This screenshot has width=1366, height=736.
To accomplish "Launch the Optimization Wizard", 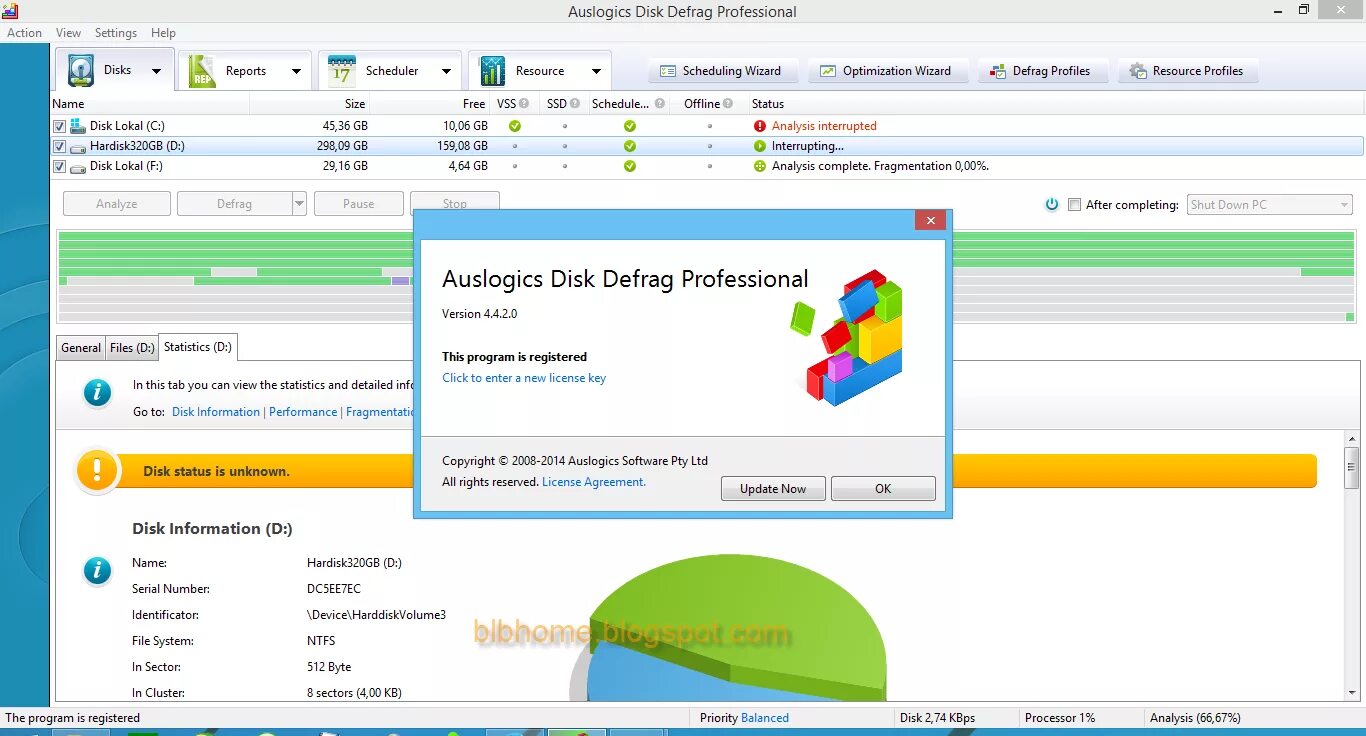I will [x=888, y=71].
